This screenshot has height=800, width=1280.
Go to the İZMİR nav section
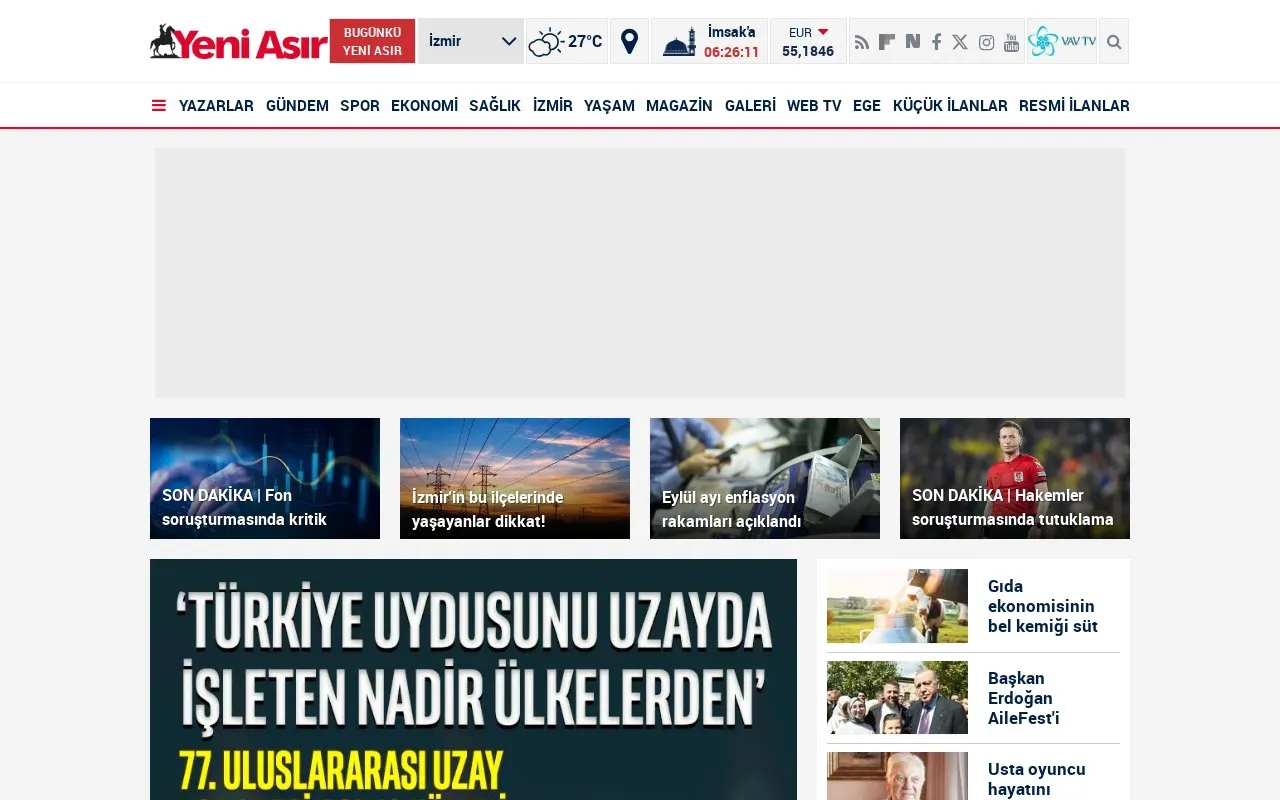click(x=553, y=106)
